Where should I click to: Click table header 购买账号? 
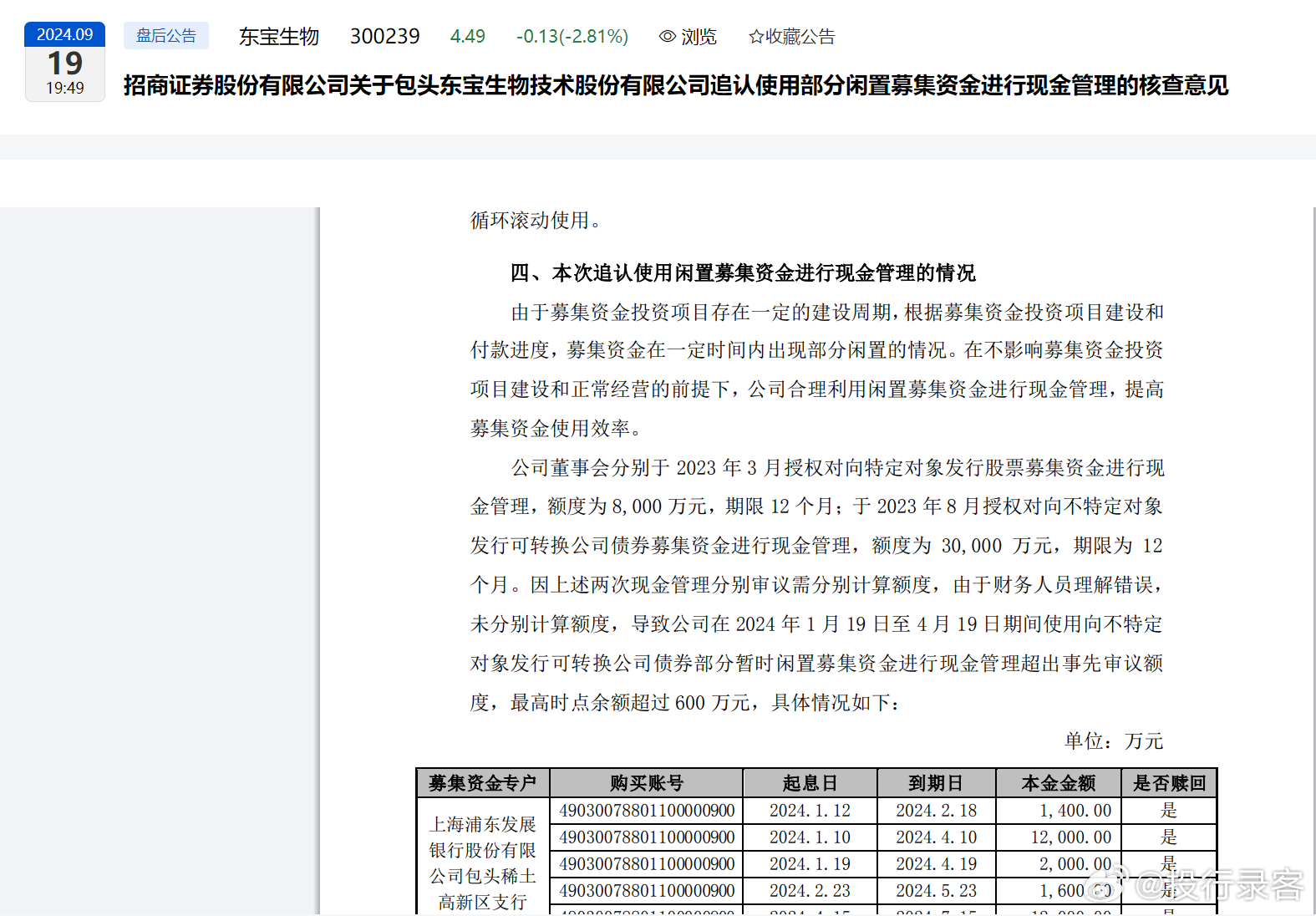tap(647, 783)
